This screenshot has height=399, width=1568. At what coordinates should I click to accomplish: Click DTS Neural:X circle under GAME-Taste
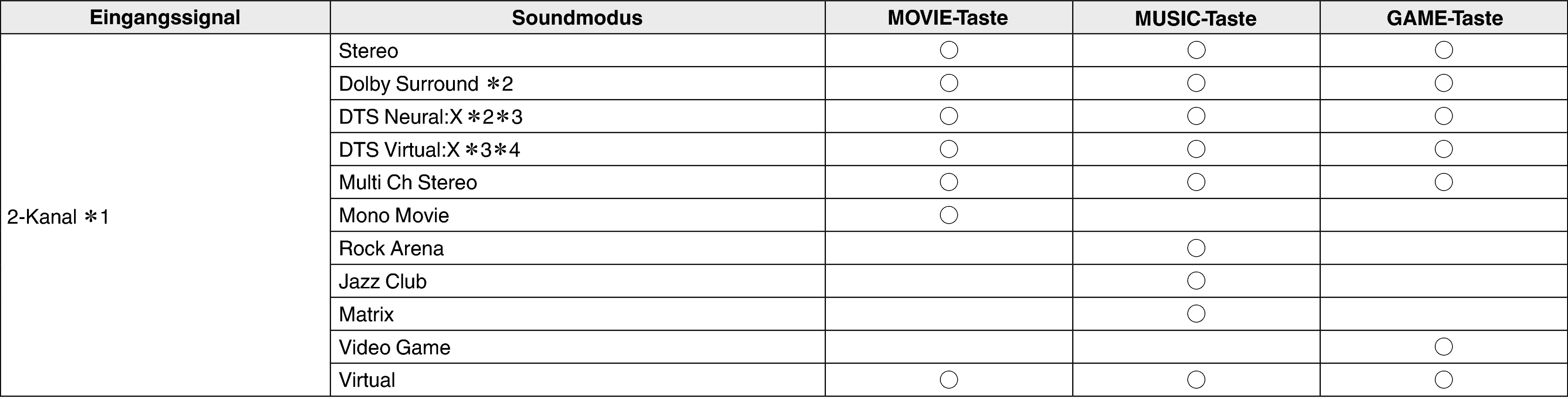[1444, 116]
